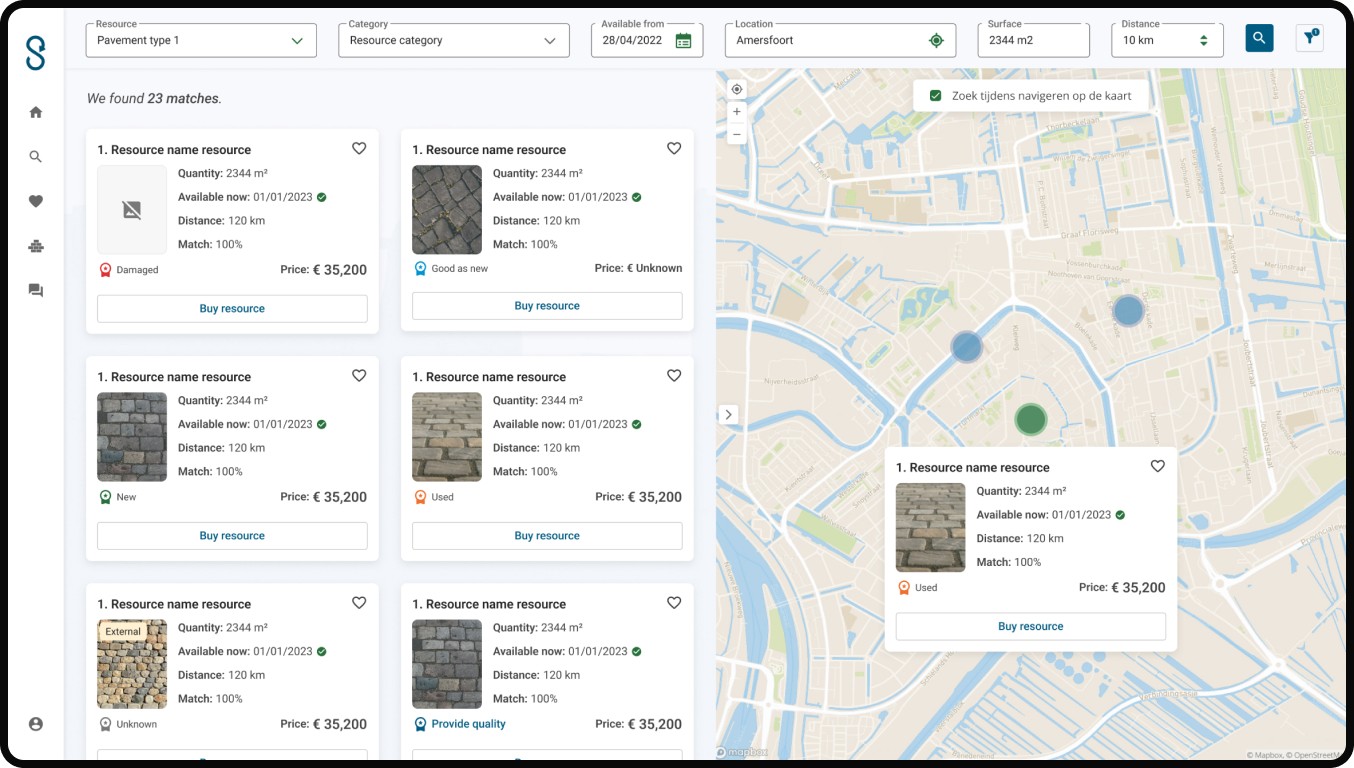Favorite the map popup resource card

(x=1157, y=466)
